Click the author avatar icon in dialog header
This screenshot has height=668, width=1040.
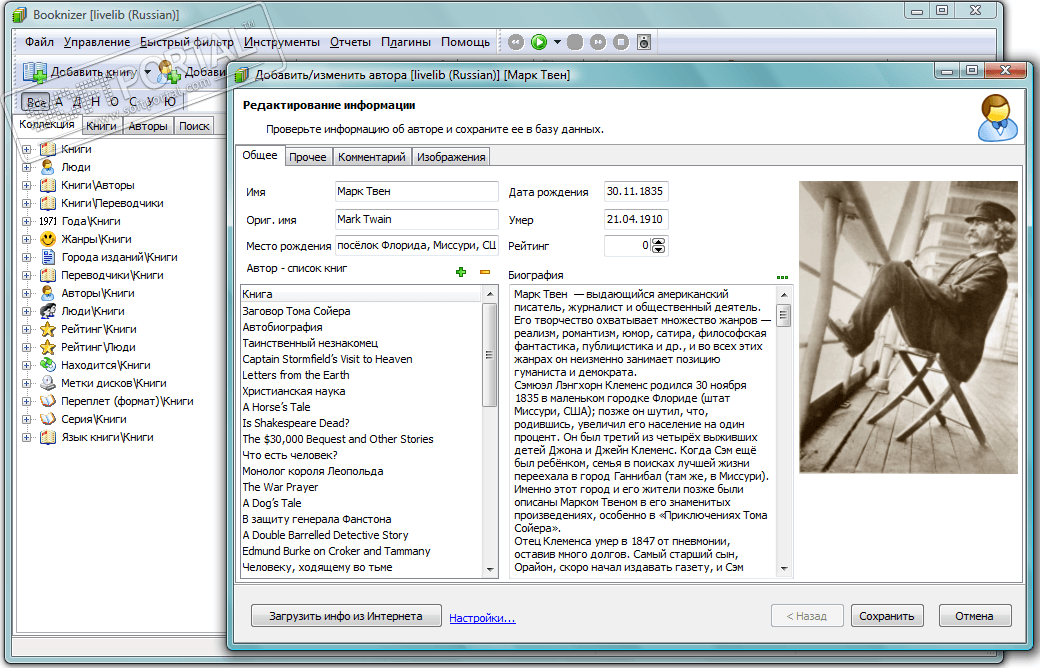997,117
